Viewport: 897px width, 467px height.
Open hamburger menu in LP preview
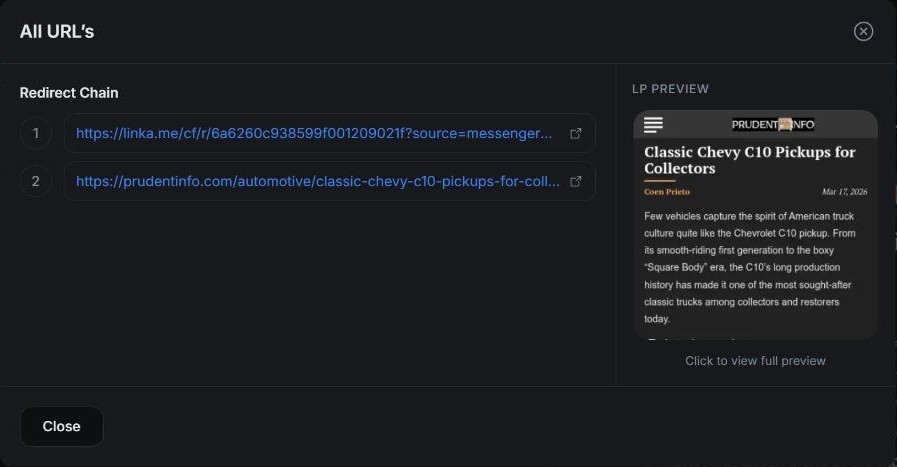pyautogui.click(x=653, y=125)
